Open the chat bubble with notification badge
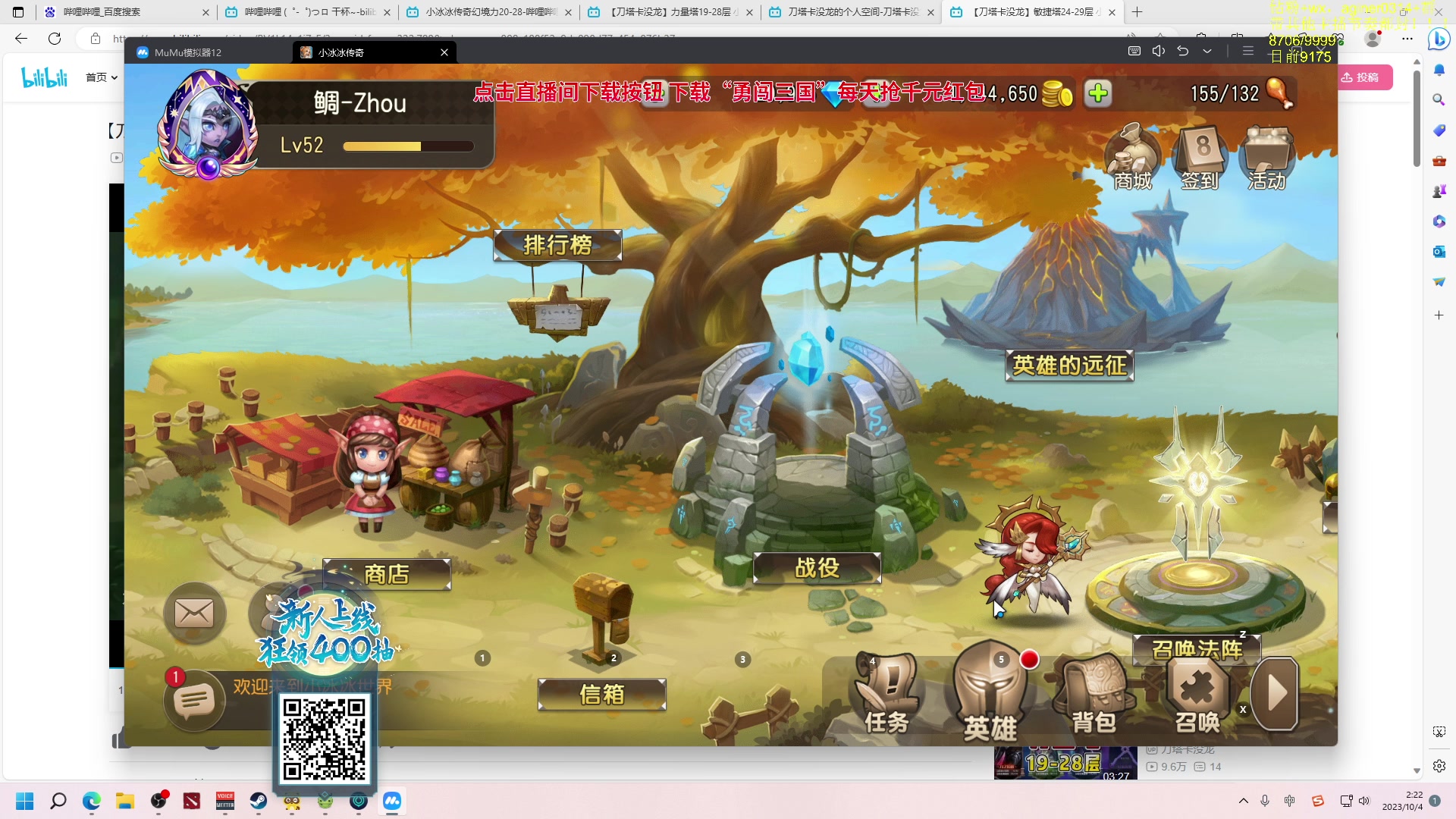Viewport: 1456px width, 819px height. click(194, 700)
